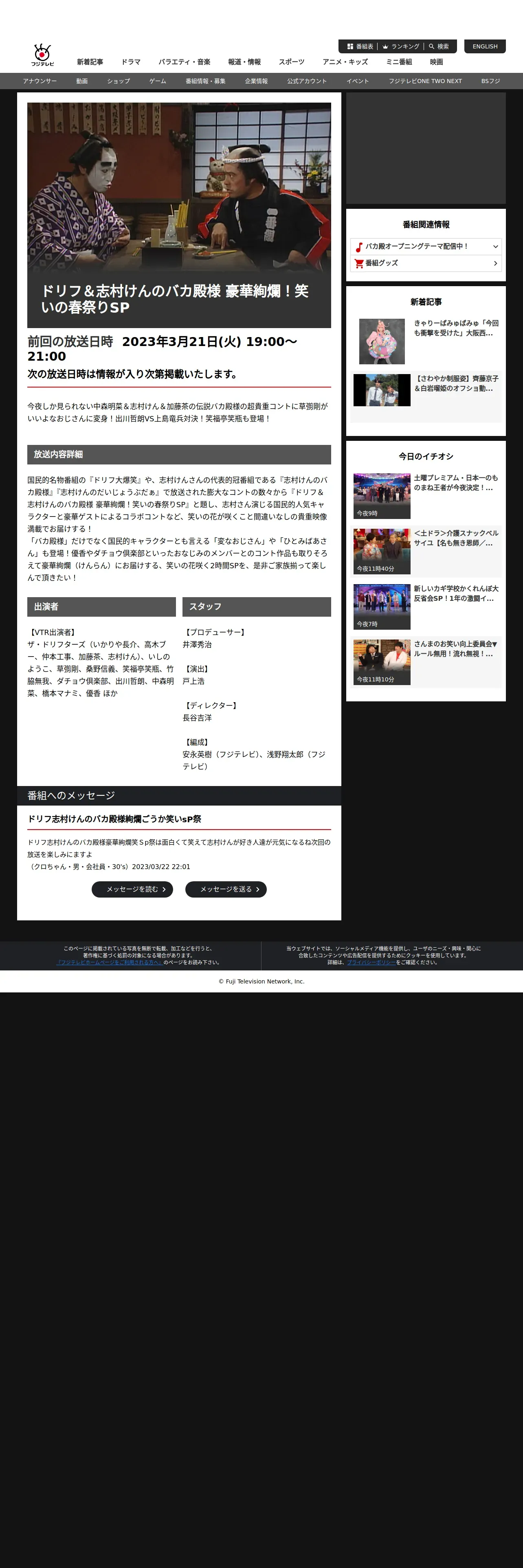523x1568 pixels.
Task: Go to ゲーム page
Action: (158, 81)
